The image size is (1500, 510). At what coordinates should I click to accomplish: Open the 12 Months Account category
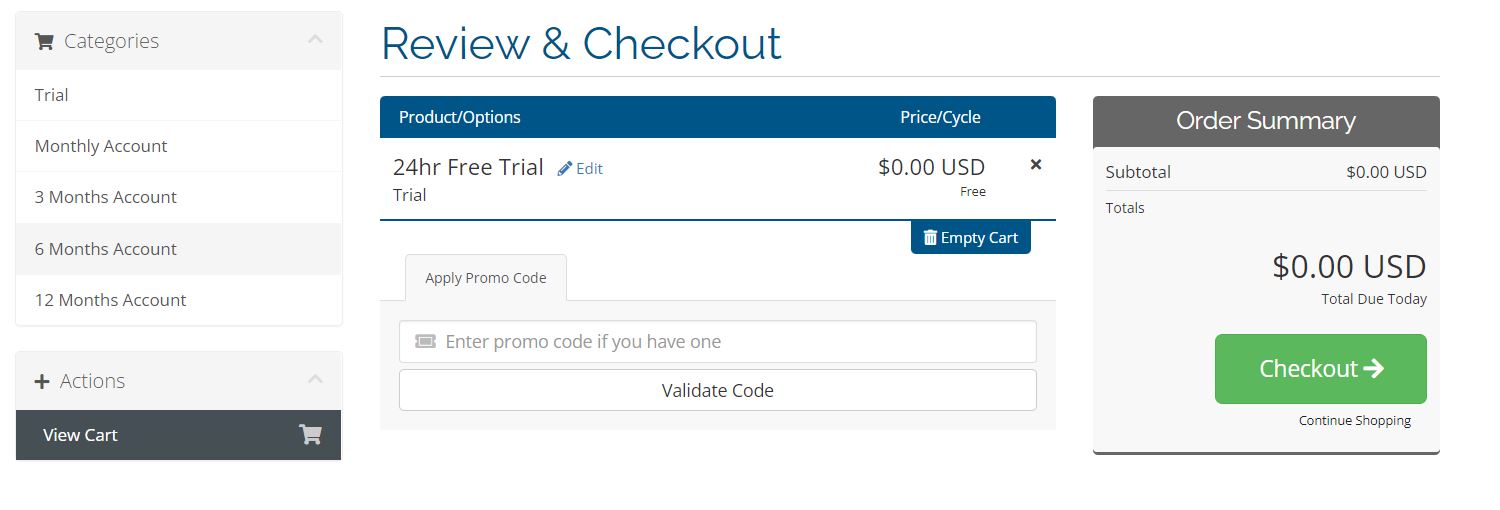[110, 300]
